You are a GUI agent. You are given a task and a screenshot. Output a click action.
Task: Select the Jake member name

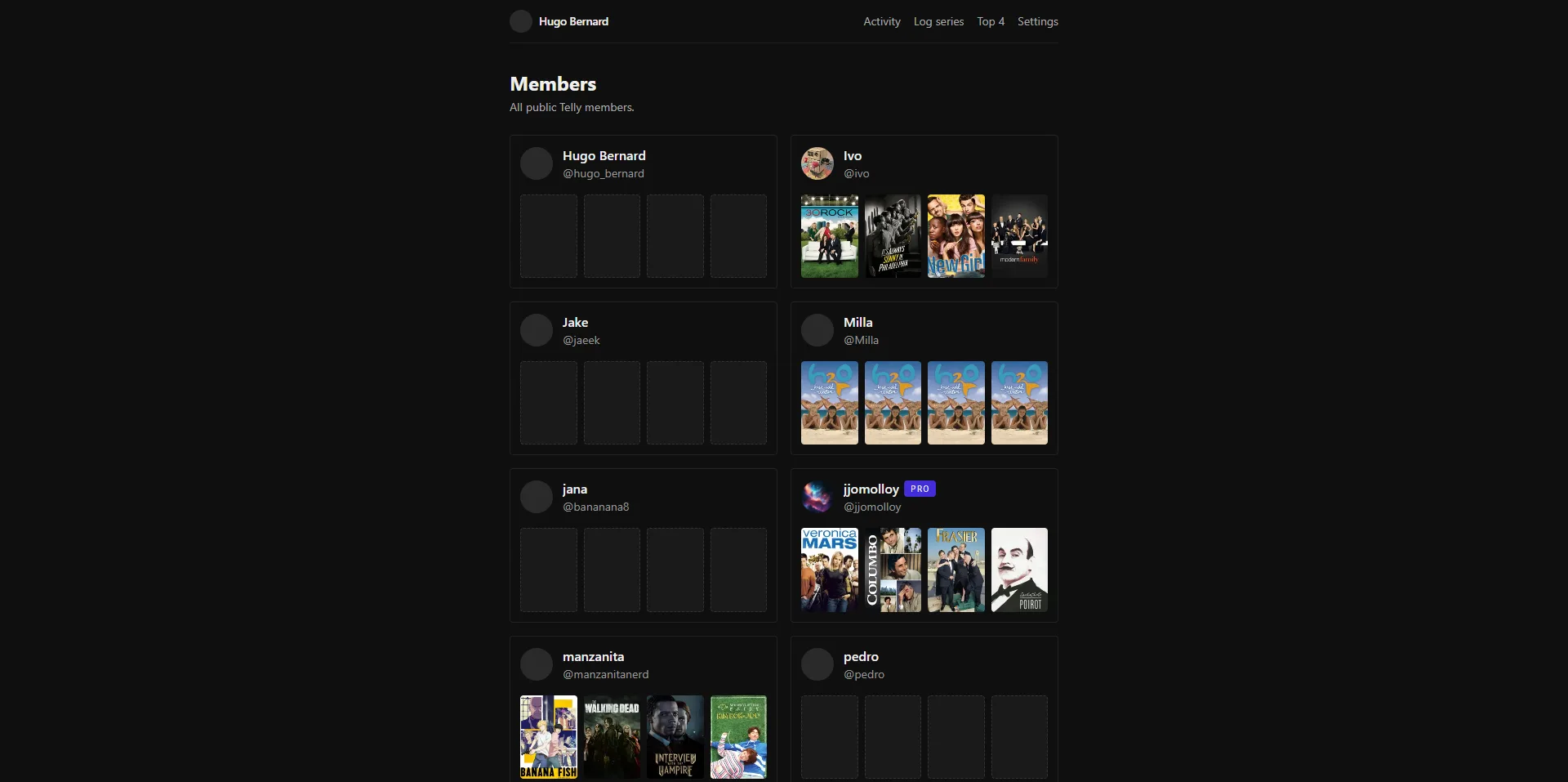pyautogui.click(x=576, y=322)
